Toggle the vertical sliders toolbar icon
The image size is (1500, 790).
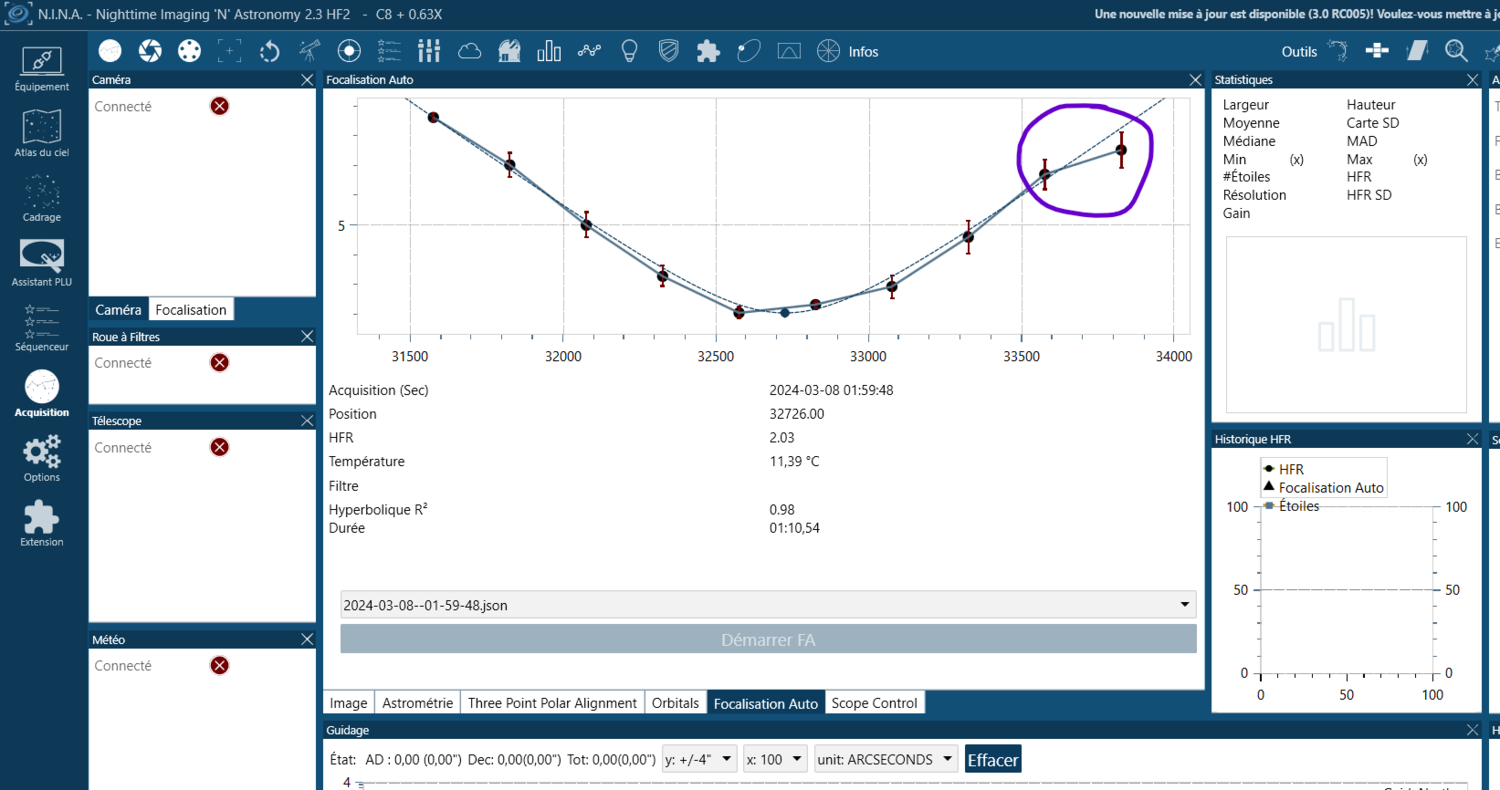(x=429, y=51)
